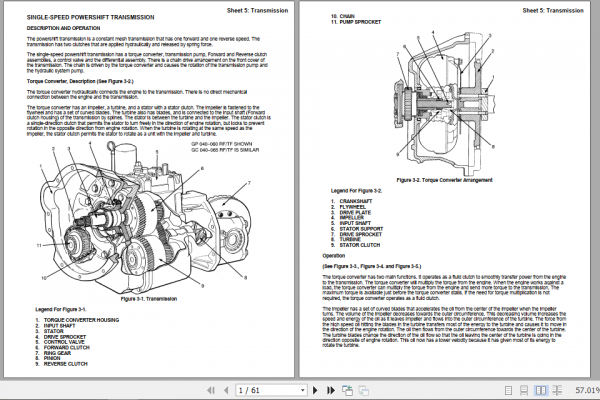Click Legend For Figure 3-2 label
Viewport: 600px width, 400px height.
tap(356, 191)
